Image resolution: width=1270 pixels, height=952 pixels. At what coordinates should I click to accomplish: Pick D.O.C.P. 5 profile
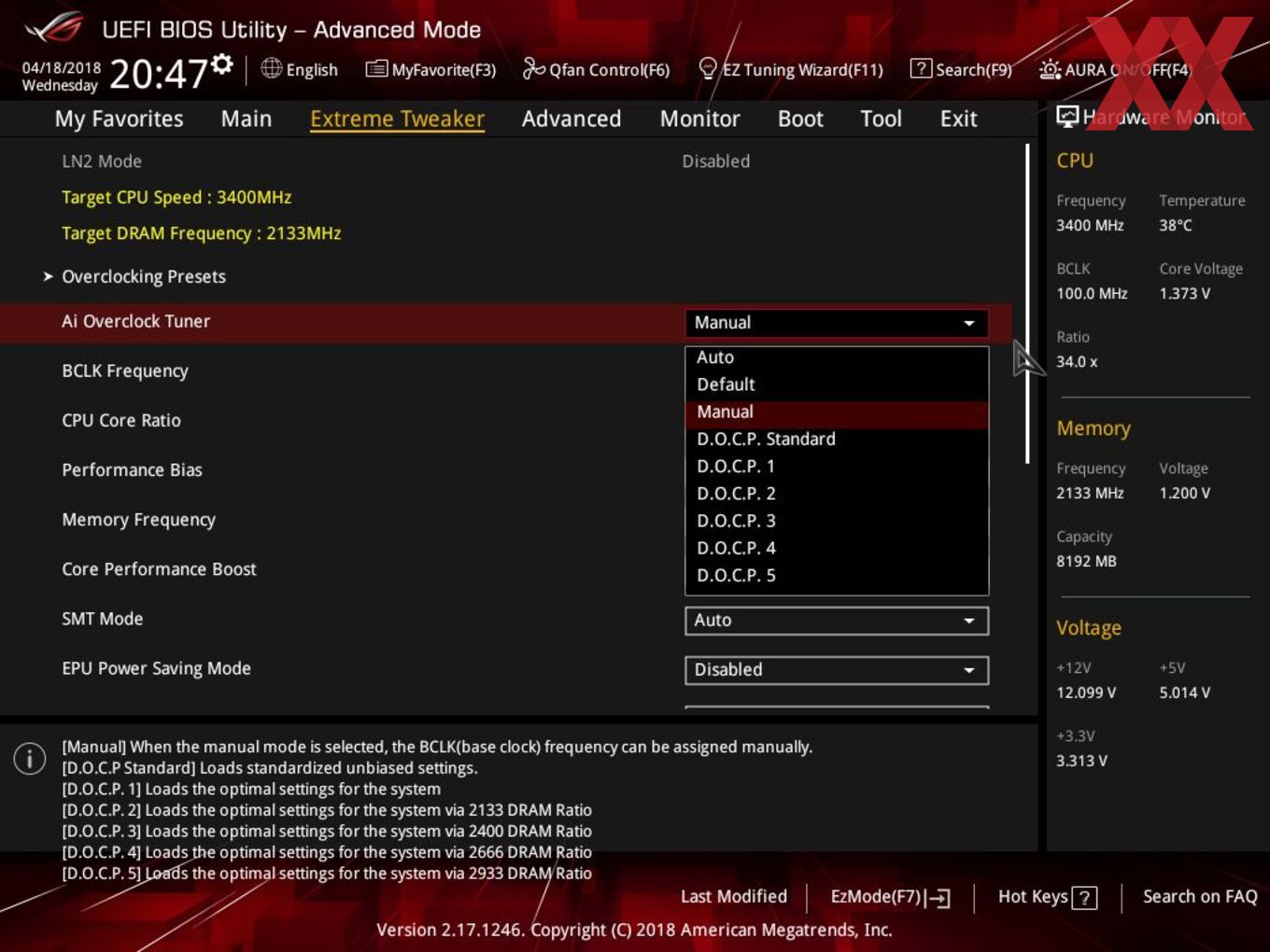837,575
